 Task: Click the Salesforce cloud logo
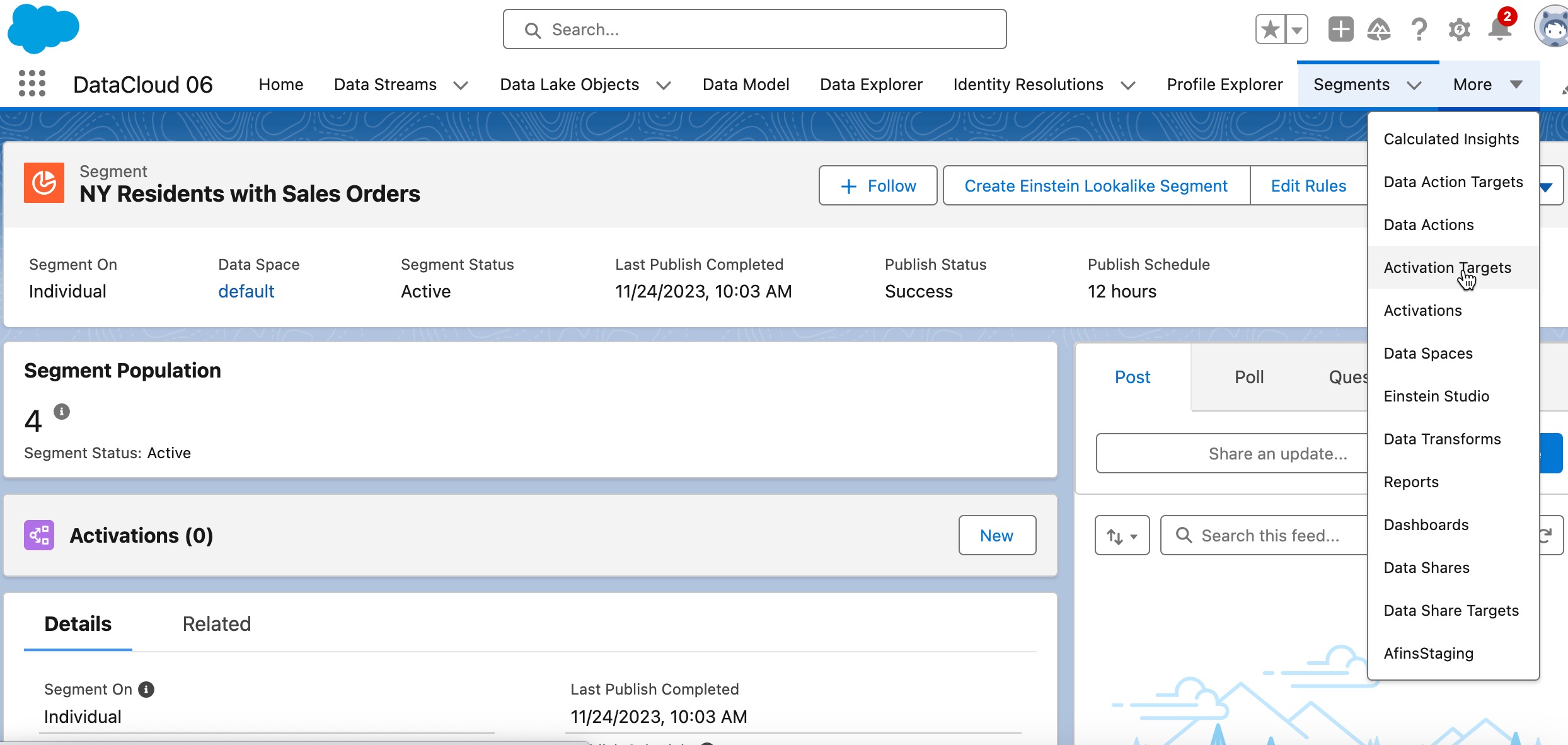point(43,28)
